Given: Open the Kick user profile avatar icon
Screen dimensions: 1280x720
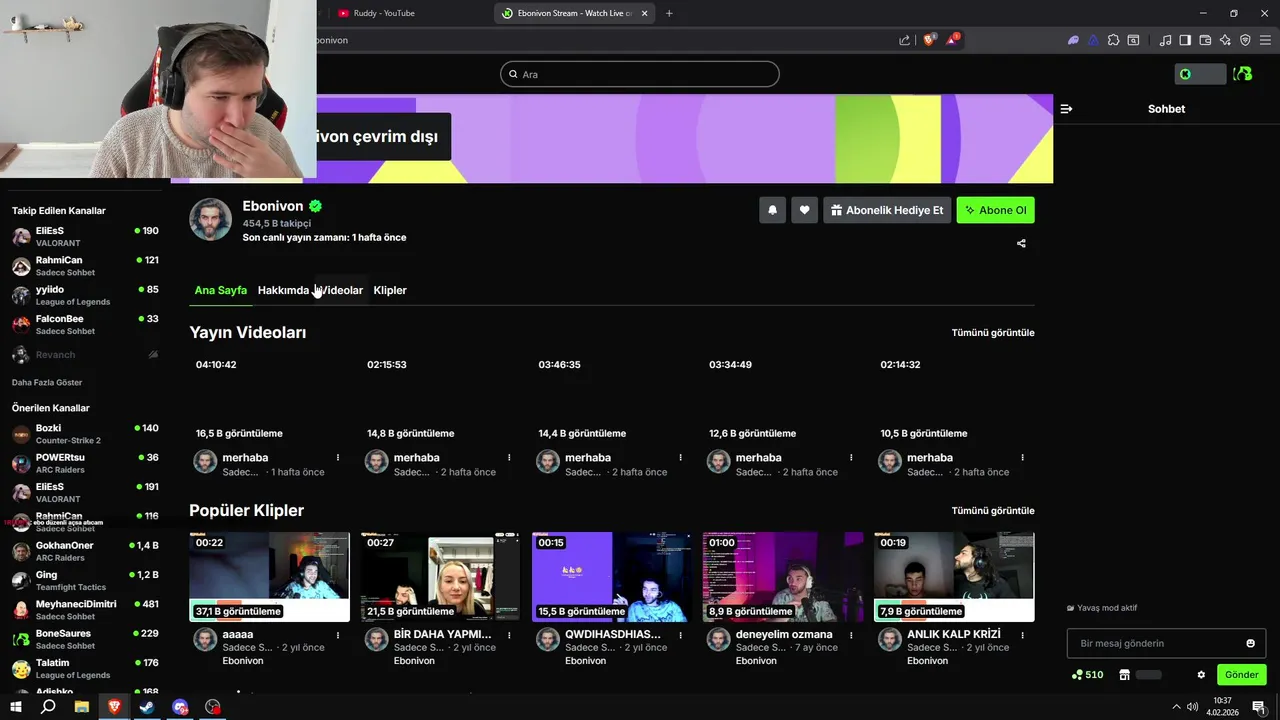Looking at the screenshot, I should (x=1242, y=74).
